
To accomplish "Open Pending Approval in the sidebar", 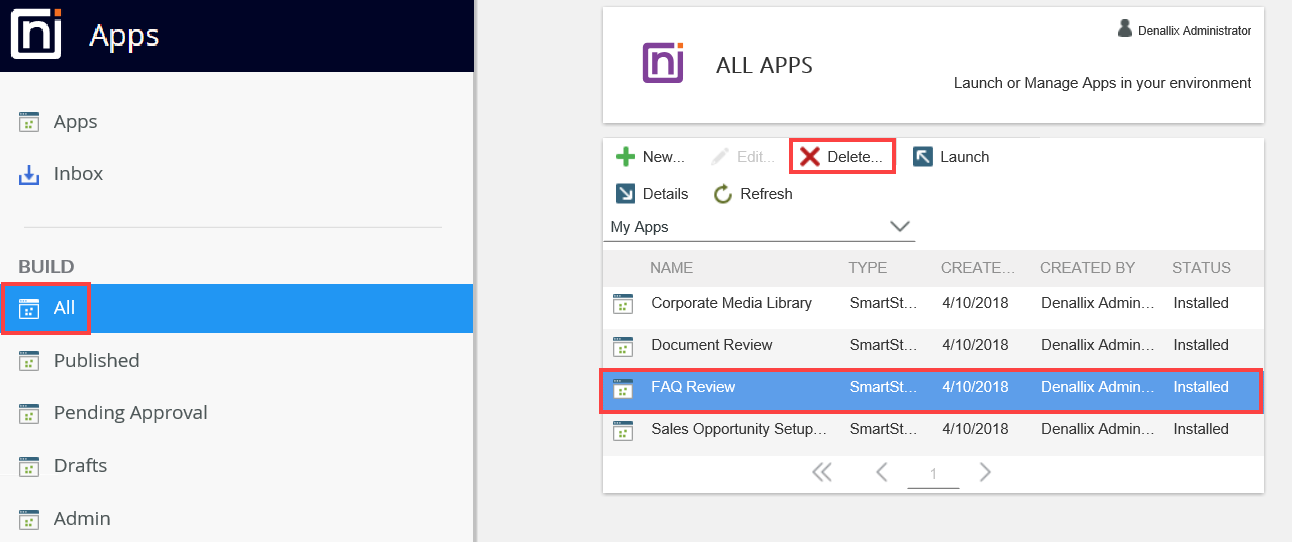I will click(130, 413).
